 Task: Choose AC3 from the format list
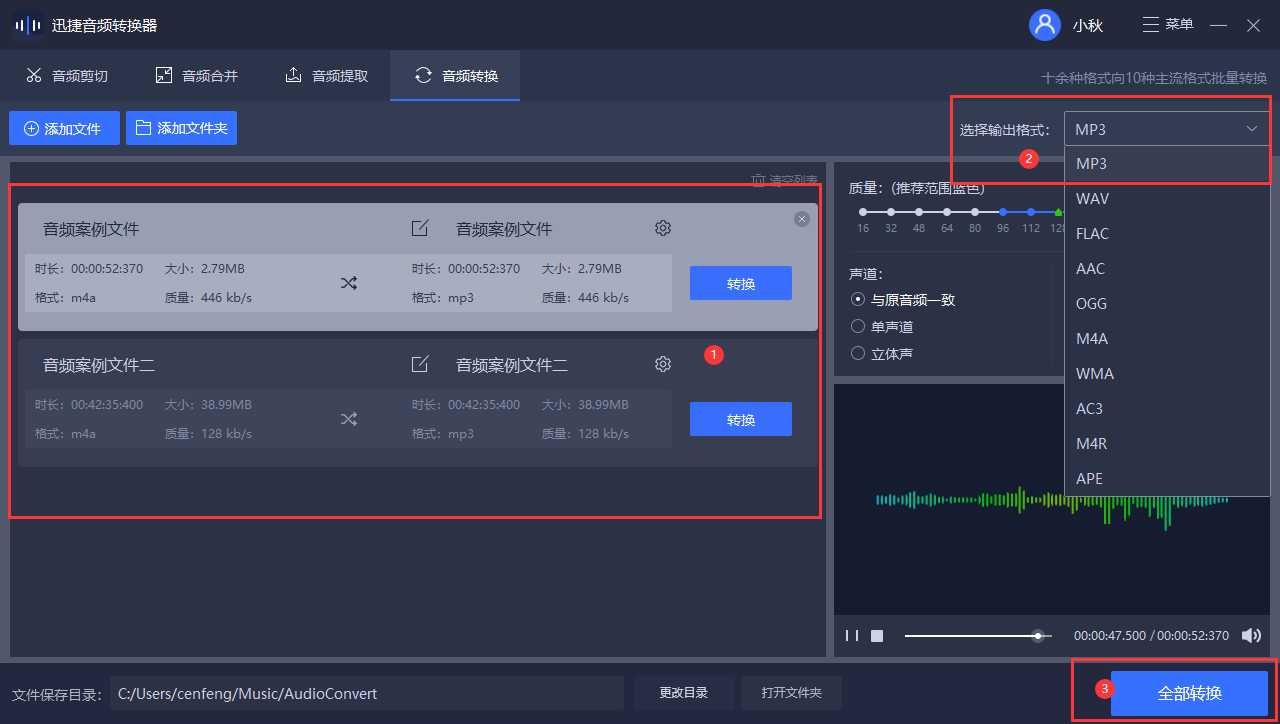point(1167,408)
